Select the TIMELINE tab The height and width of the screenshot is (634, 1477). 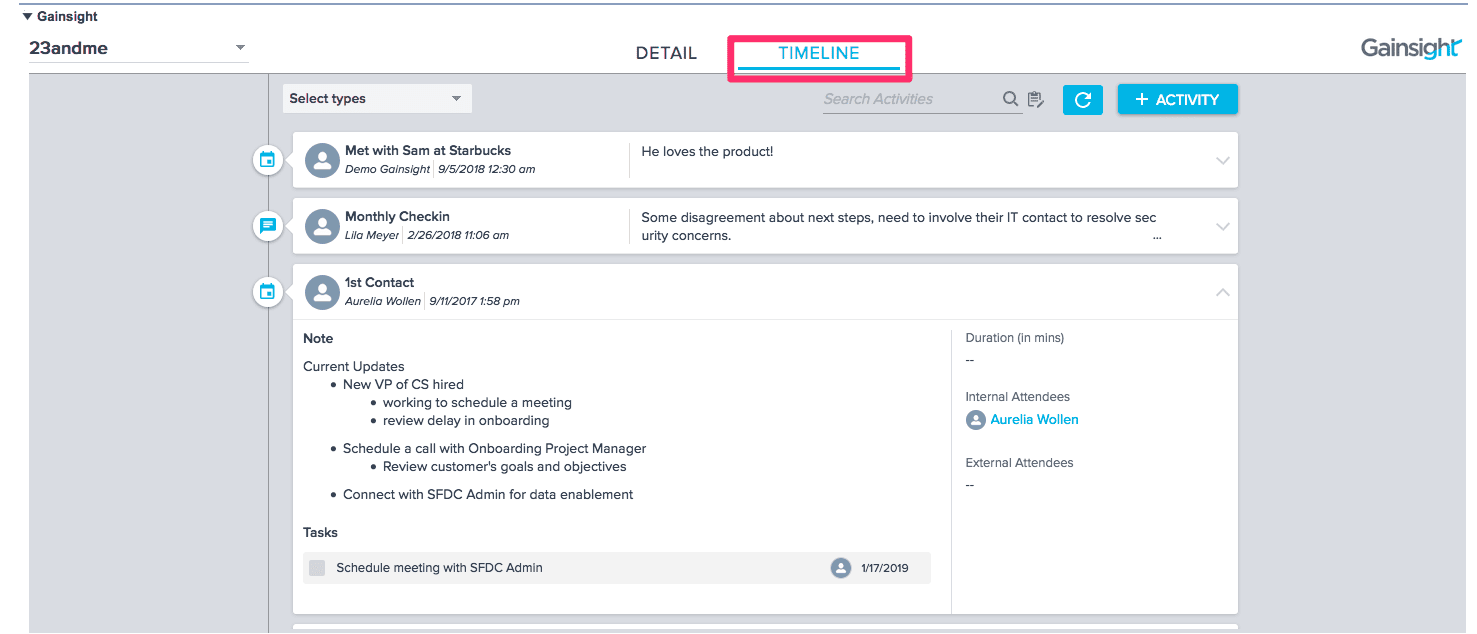pos(818,53)
